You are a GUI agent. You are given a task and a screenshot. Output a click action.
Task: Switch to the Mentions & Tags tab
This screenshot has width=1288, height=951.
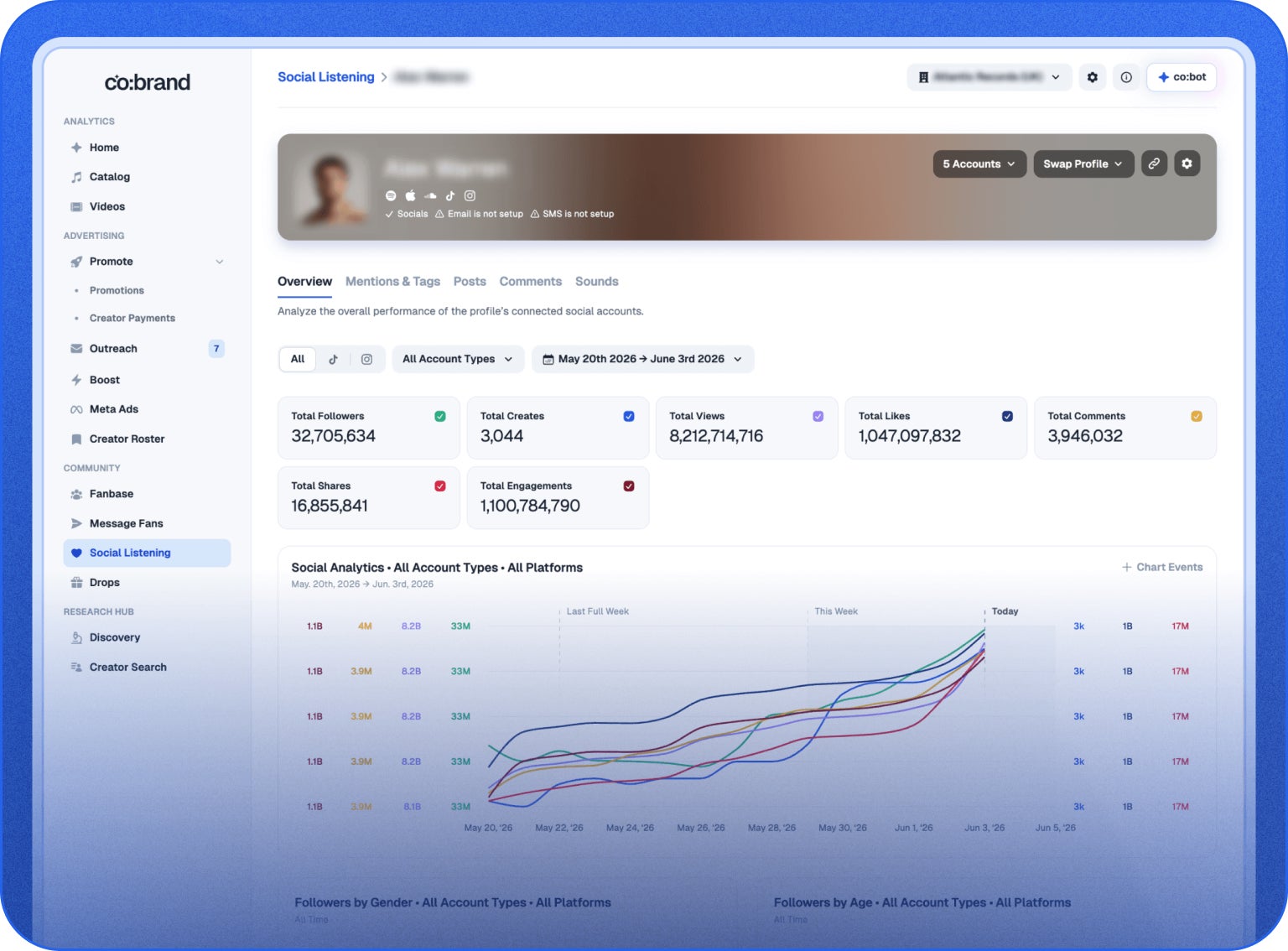392,282
